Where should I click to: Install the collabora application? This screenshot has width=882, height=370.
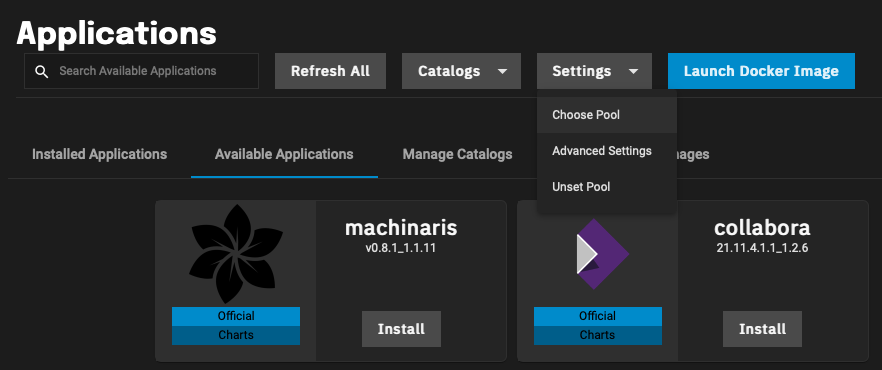click(x=762, y=329)
